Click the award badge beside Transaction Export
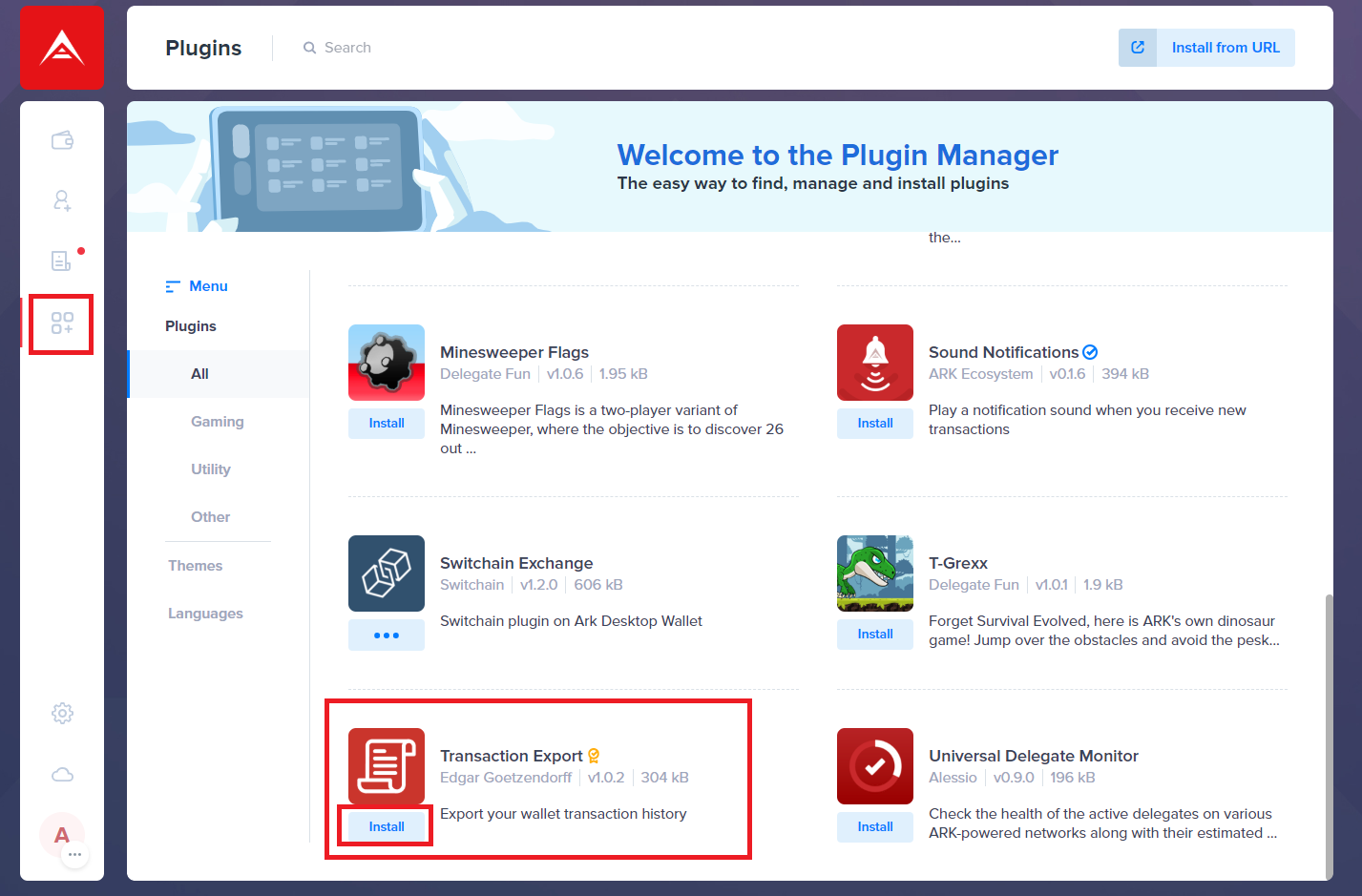The height and width of the screenshot is (896, 1362). (x=594, y=756)
